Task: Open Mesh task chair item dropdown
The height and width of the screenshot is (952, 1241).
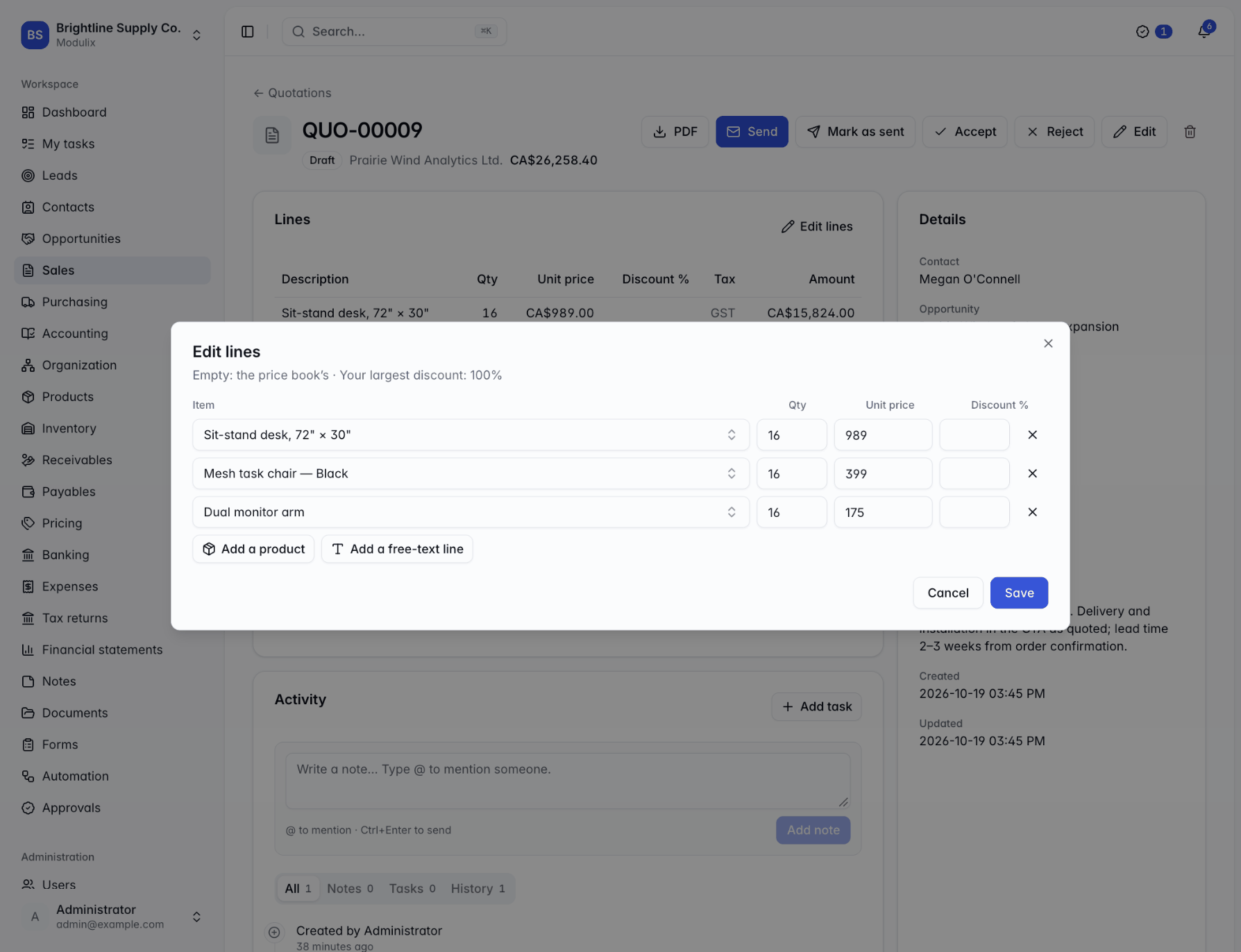Action: [x=471, y=473]
